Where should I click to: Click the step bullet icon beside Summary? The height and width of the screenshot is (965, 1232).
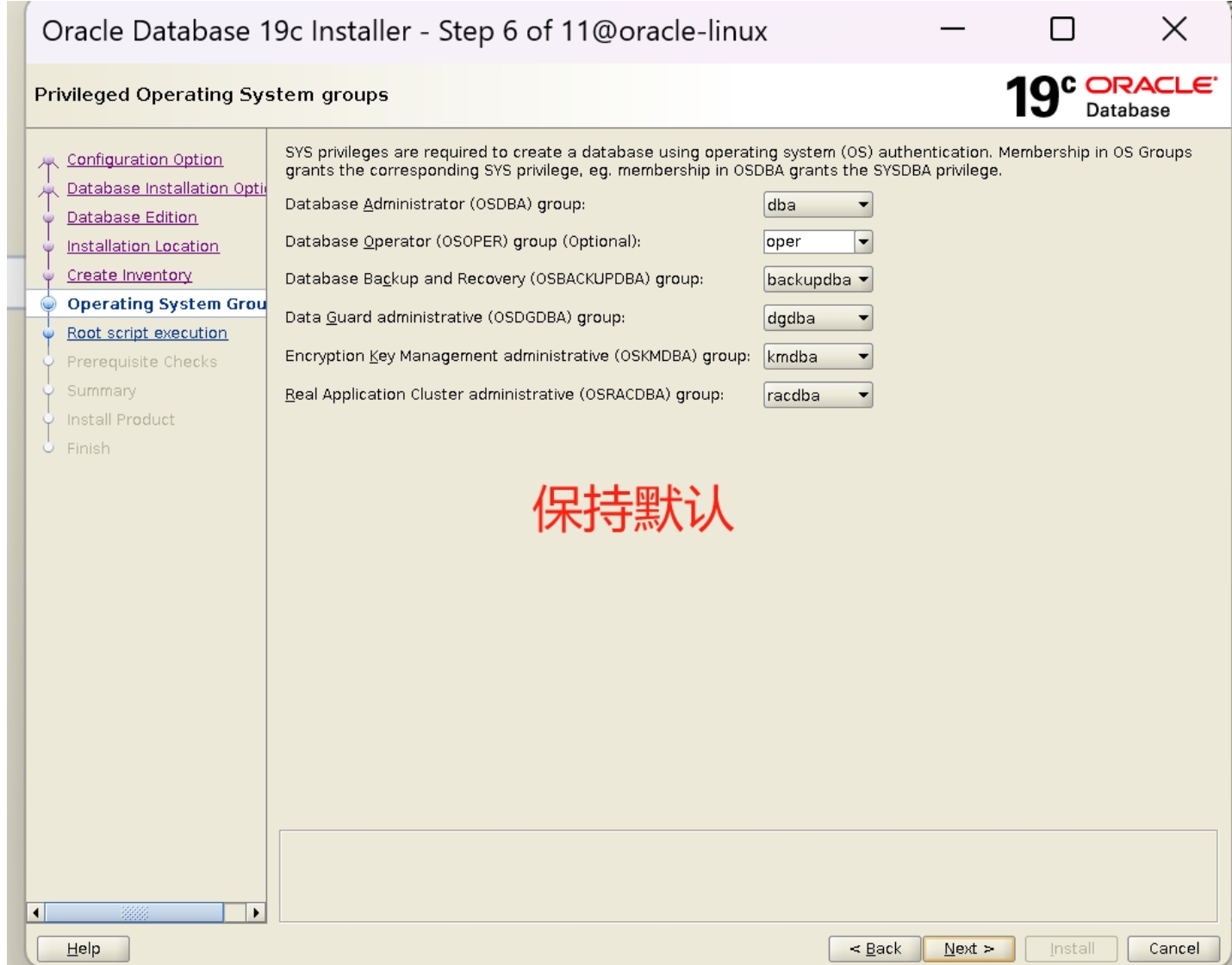tap(49, 390)
